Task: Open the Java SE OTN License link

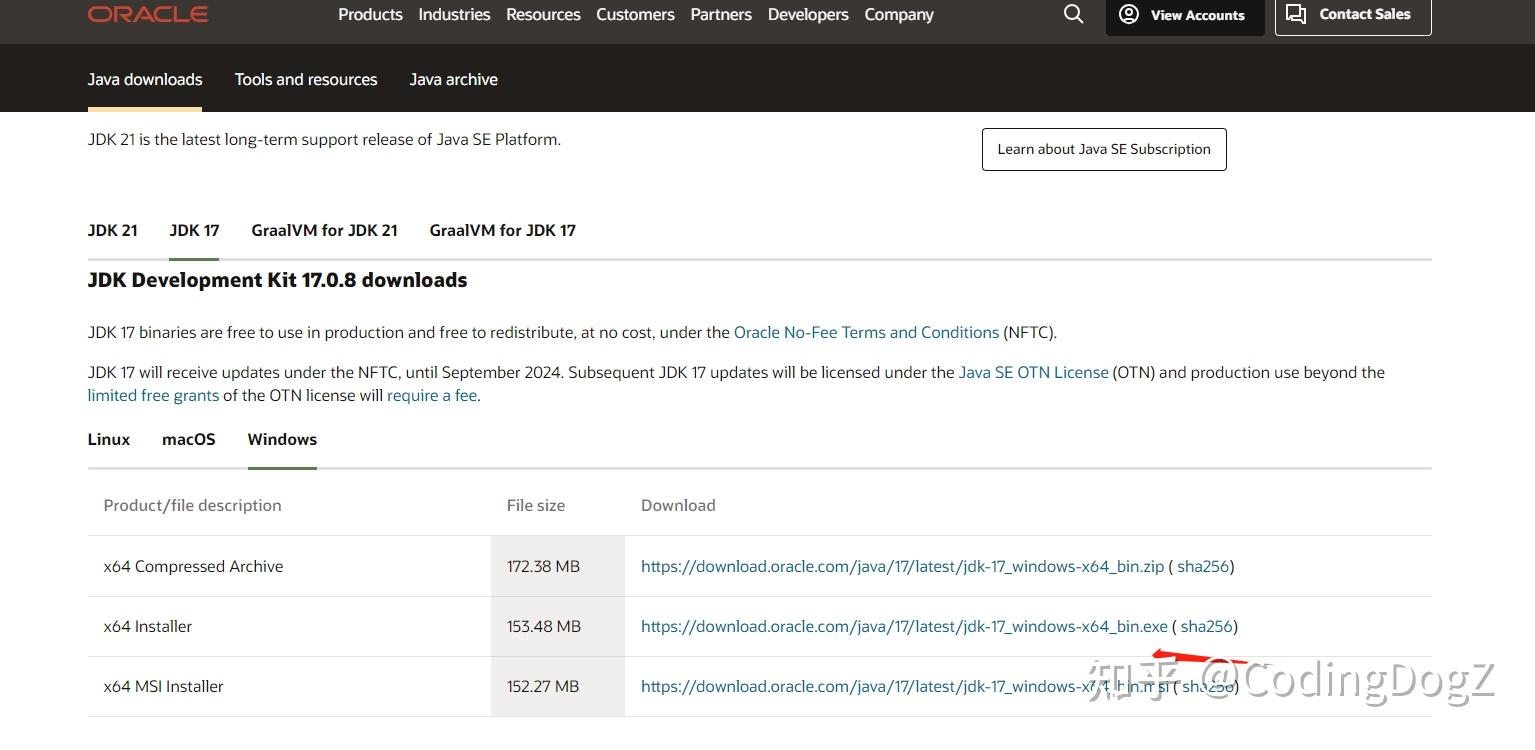Action: (x=1033, y=373)
